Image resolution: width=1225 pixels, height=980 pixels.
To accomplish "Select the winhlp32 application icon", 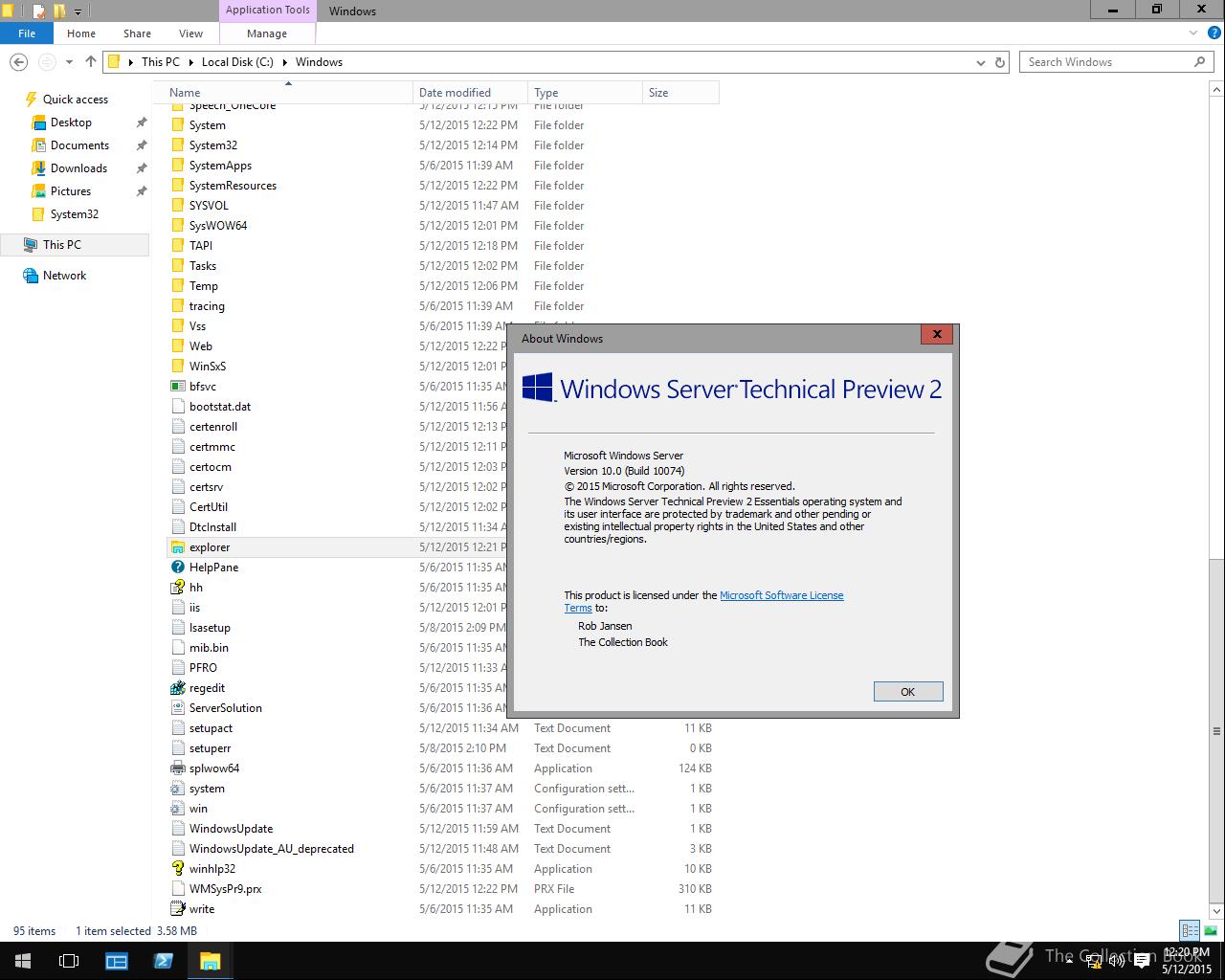I will point(177,869).
